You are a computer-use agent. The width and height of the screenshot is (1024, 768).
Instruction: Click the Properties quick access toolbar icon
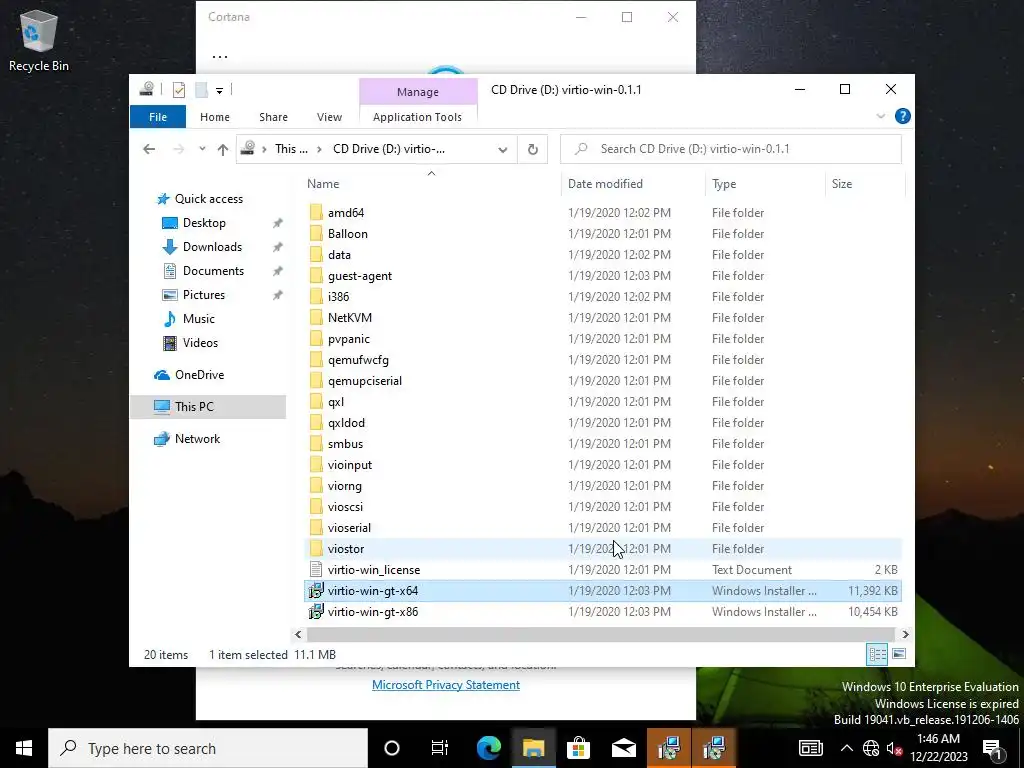pos(178,90)
